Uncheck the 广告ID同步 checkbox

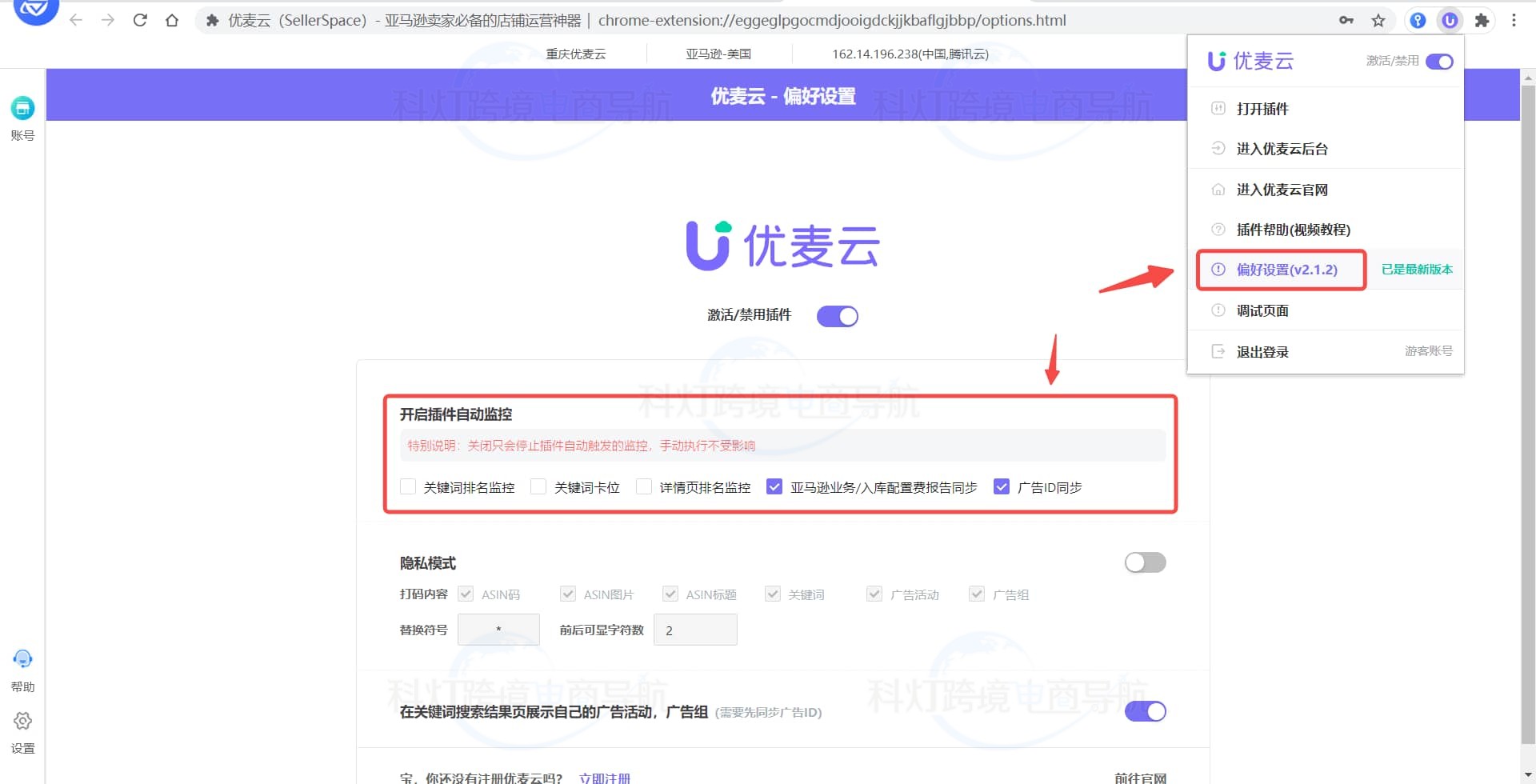click(1002, 486)
